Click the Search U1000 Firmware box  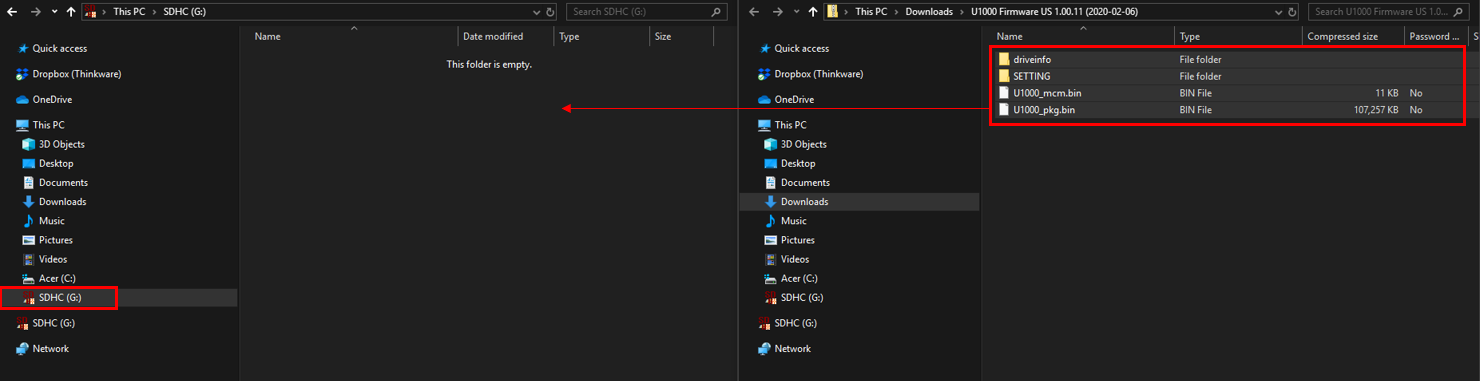1388,12
